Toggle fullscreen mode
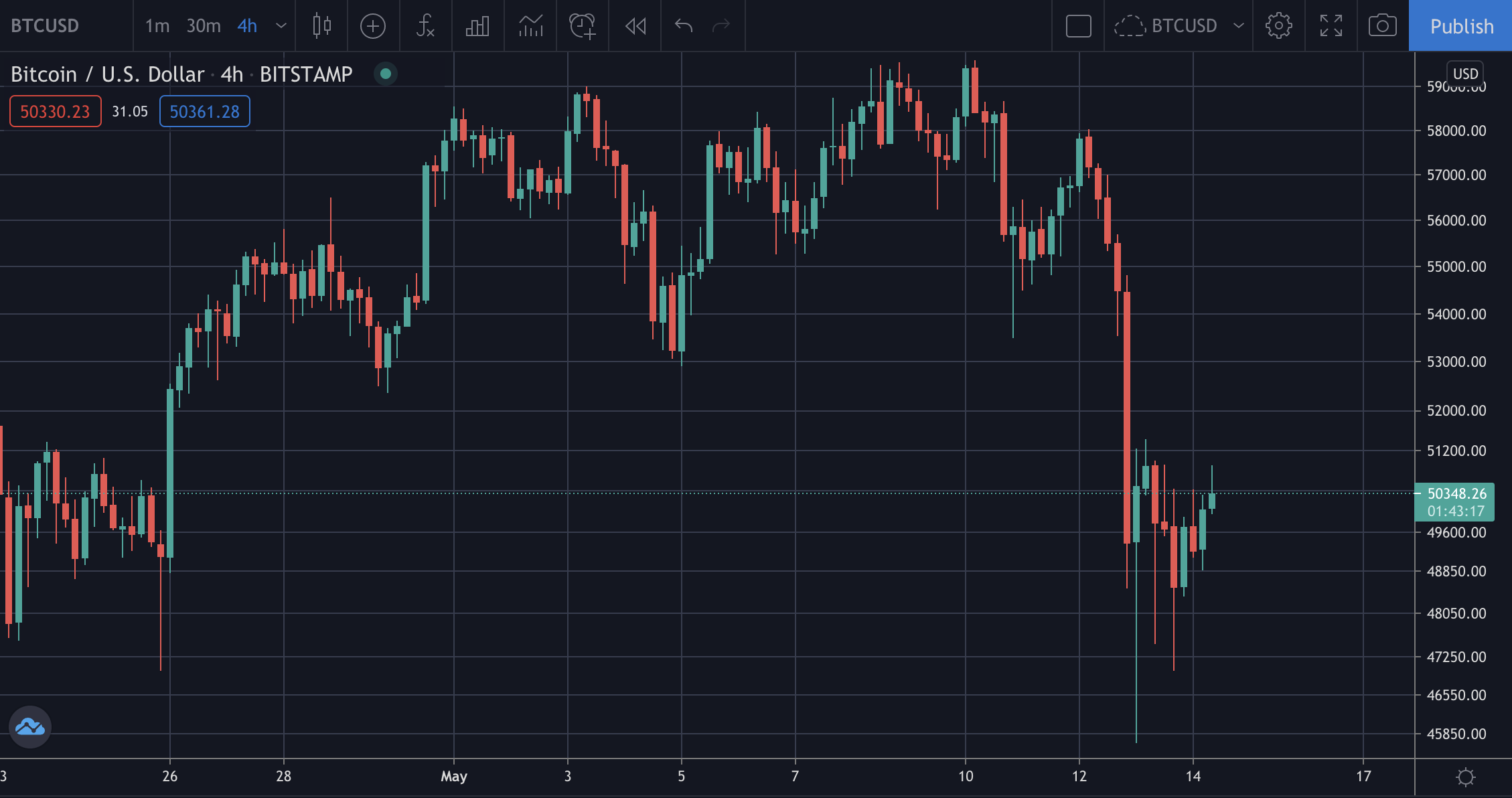This screenshot has height=798, width=1512. point(1331,26)
